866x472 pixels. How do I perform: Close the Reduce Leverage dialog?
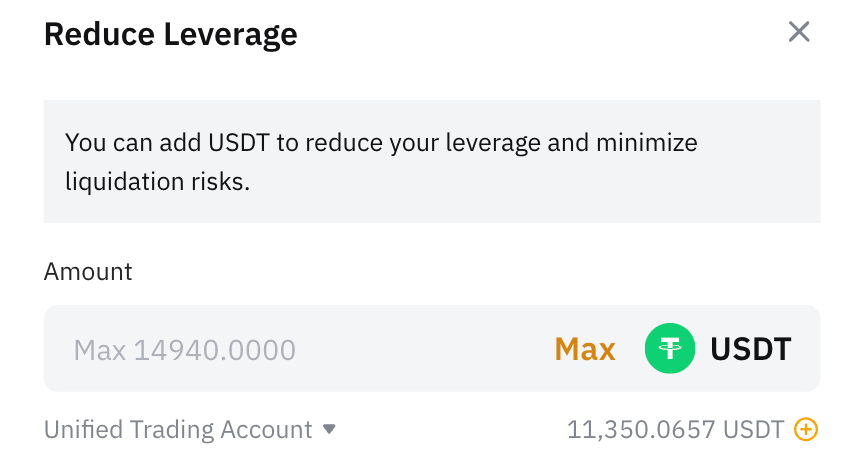pyautogui.click(x=798, y=32)
